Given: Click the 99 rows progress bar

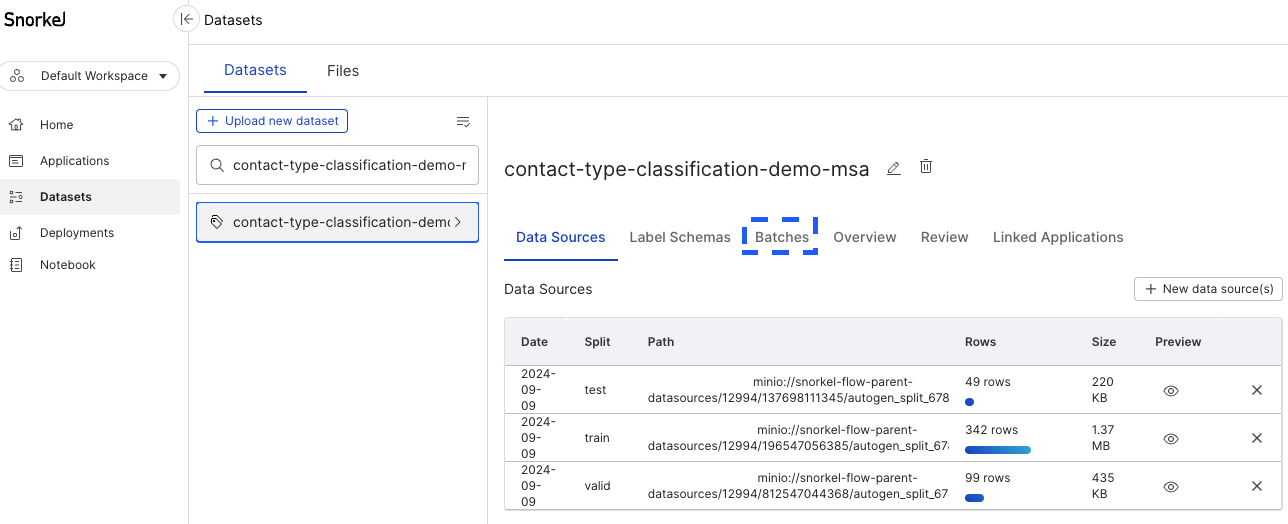Looking at the screenshot, I should 975,498.
